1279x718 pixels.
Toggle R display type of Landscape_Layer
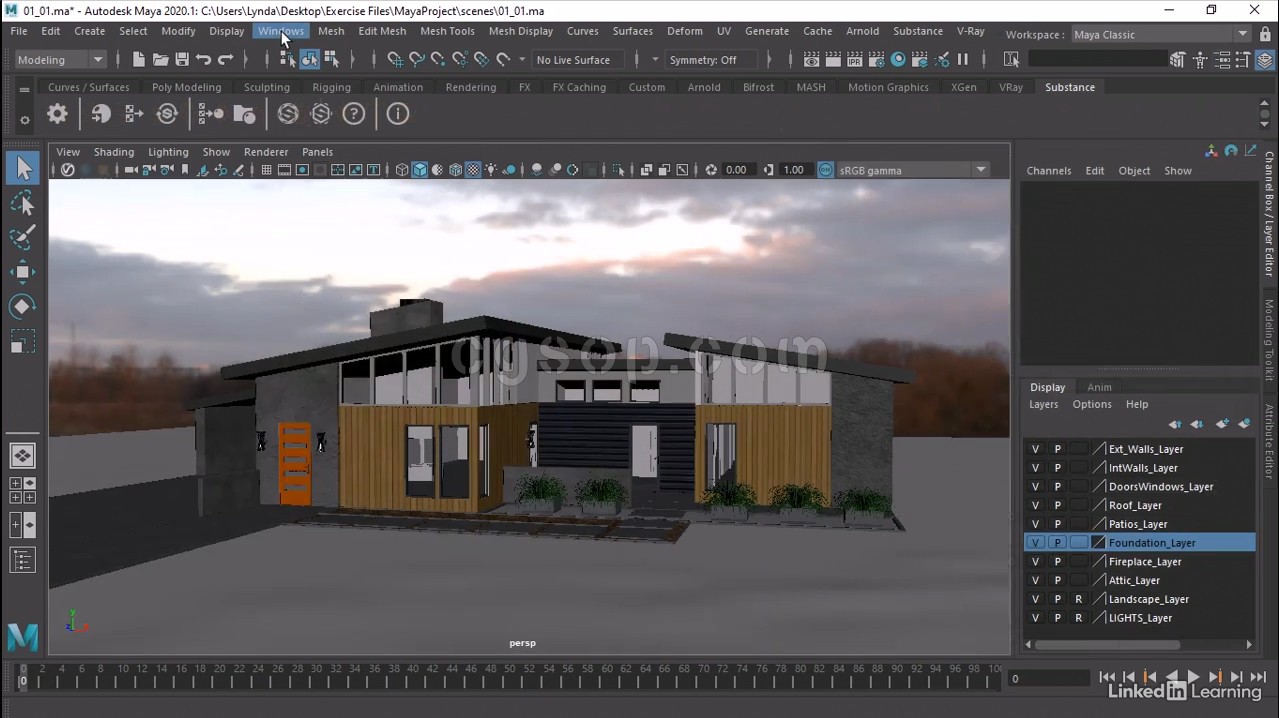coord(1078,599)
